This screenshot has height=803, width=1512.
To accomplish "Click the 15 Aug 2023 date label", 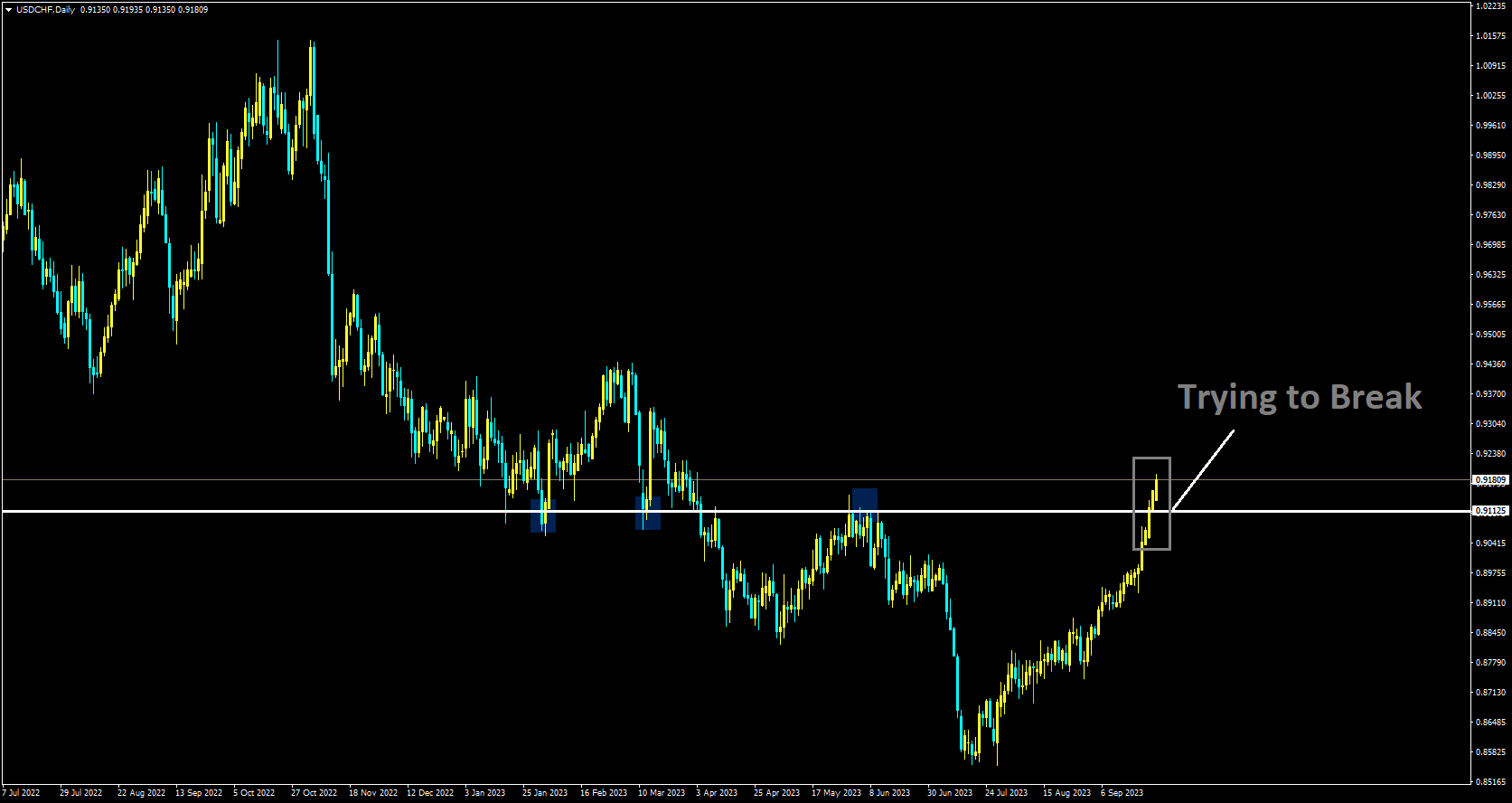I will tap(1067, 793).
